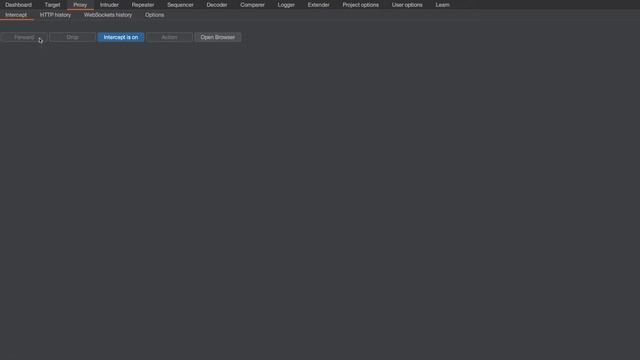Screen dimensions: 640x360
Task: Select the Proxy tab
Action: [x=80, y=5]
